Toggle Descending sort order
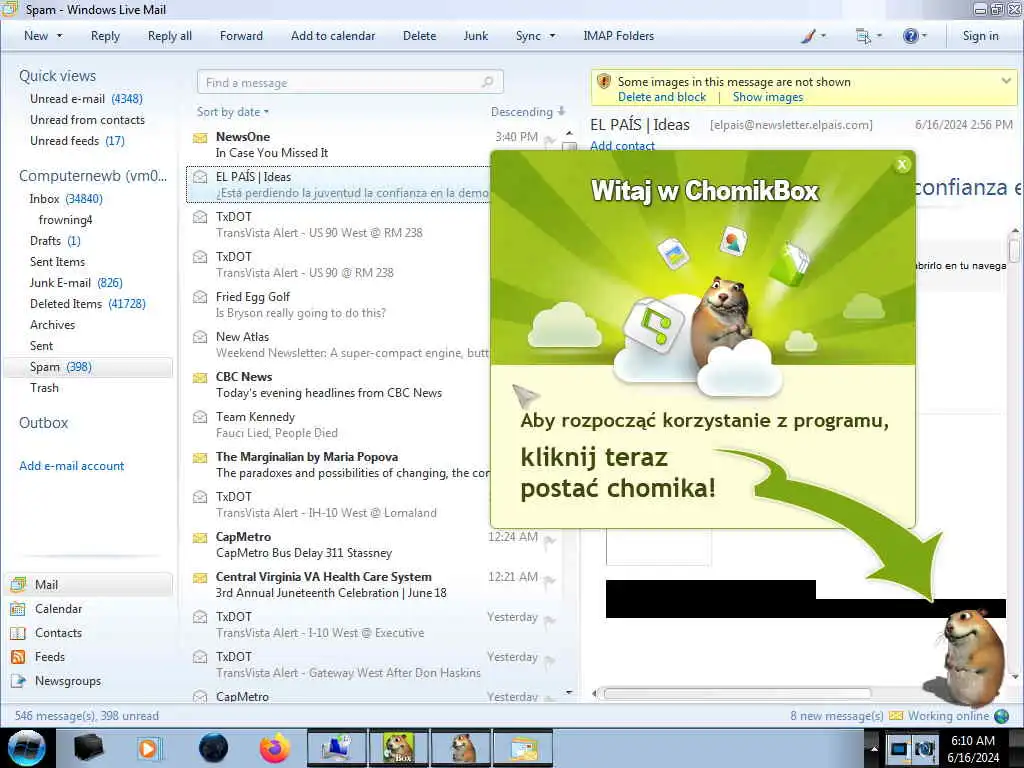This screenshot has width=1024, height=768. point(528,112)
